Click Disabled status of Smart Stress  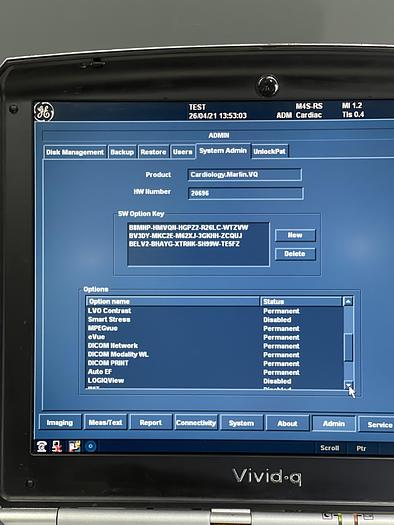pos(277,320)
